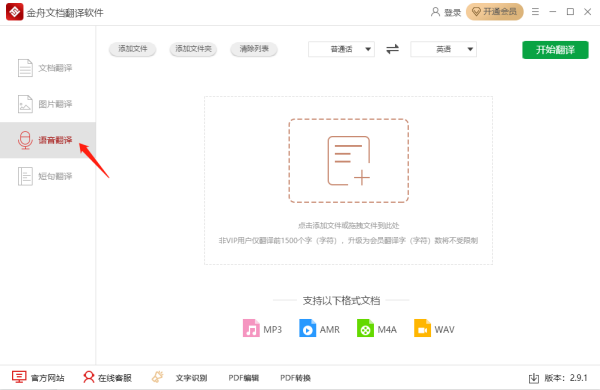Click the 版本: 2.9.1 version text

566,378
